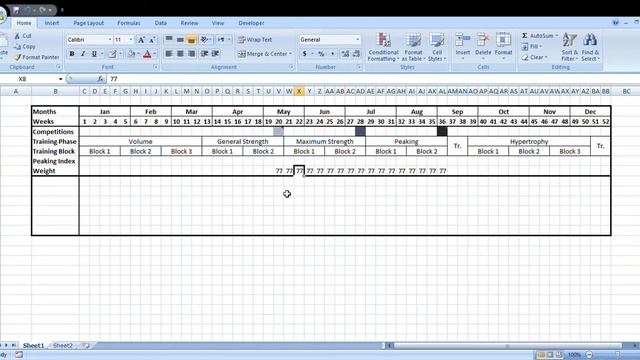Click Decrease Indent
This screenshot has width=640, height=360.
click(x=204, y=53)
